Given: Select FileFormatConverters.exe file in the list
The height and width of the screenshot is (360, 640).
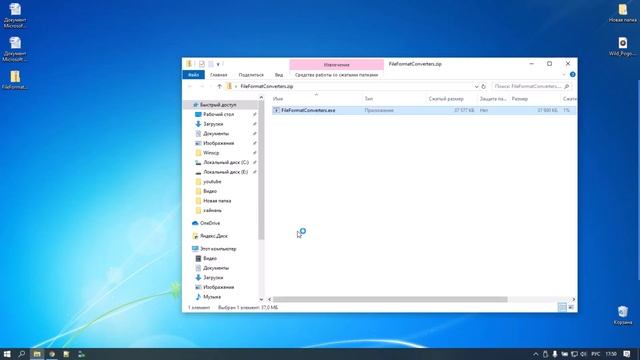Looking at the screenshot, I should (424, 110).
